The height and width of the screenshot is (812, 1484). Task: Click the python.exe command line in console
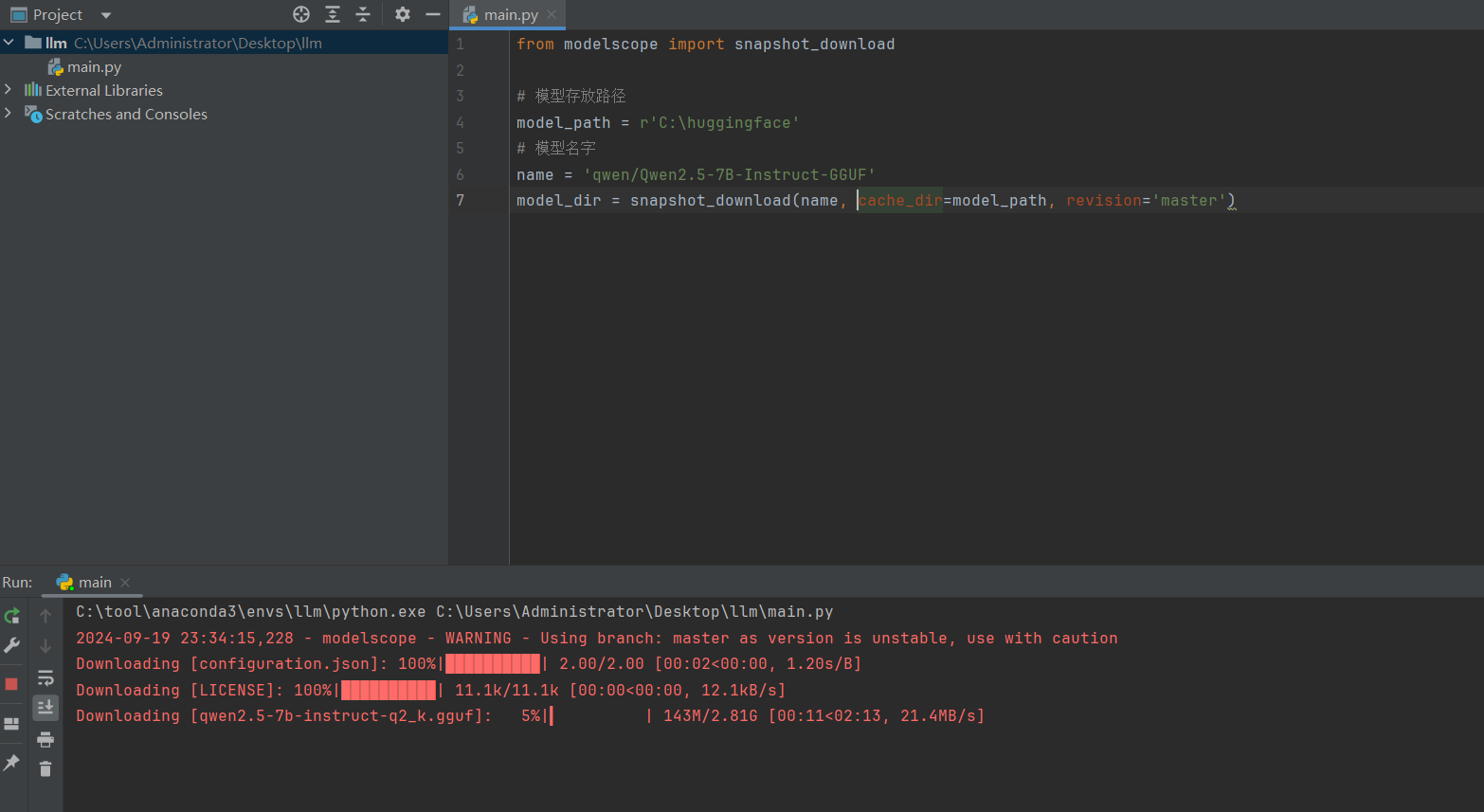tap(455, 612)
